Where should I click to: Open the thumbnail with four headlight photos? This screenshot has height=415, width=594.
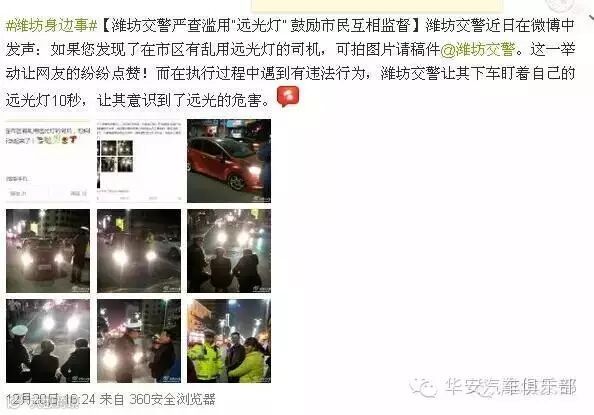(x=139, y=161)
